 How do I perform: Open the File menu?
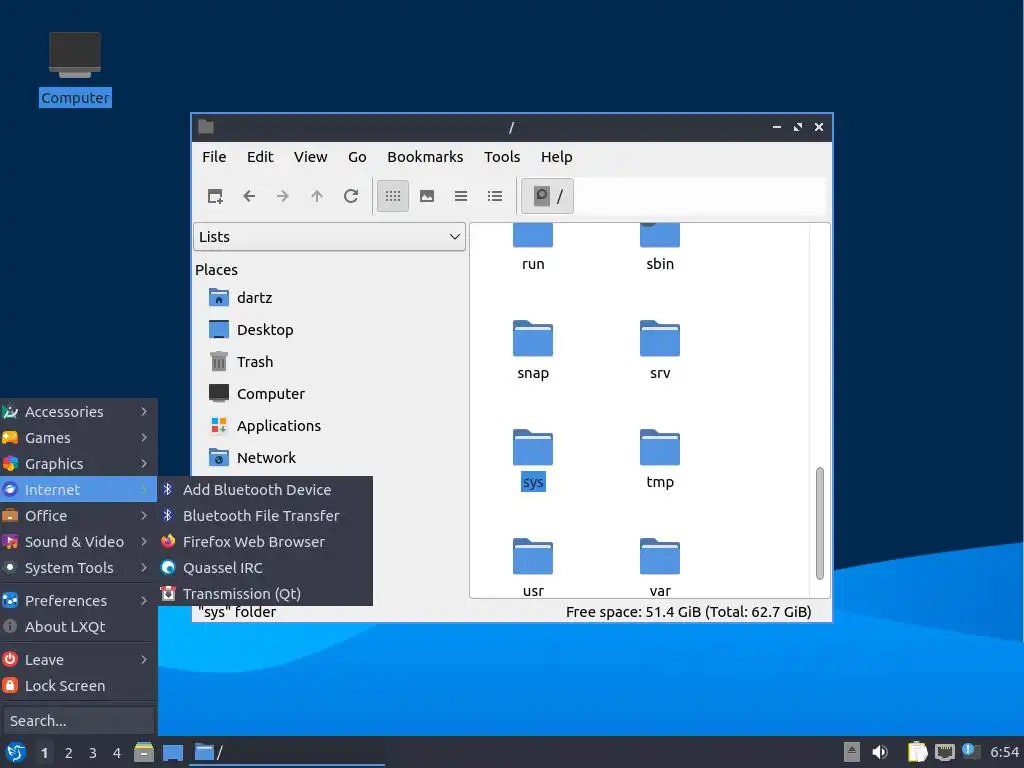(x=214, y=157)
